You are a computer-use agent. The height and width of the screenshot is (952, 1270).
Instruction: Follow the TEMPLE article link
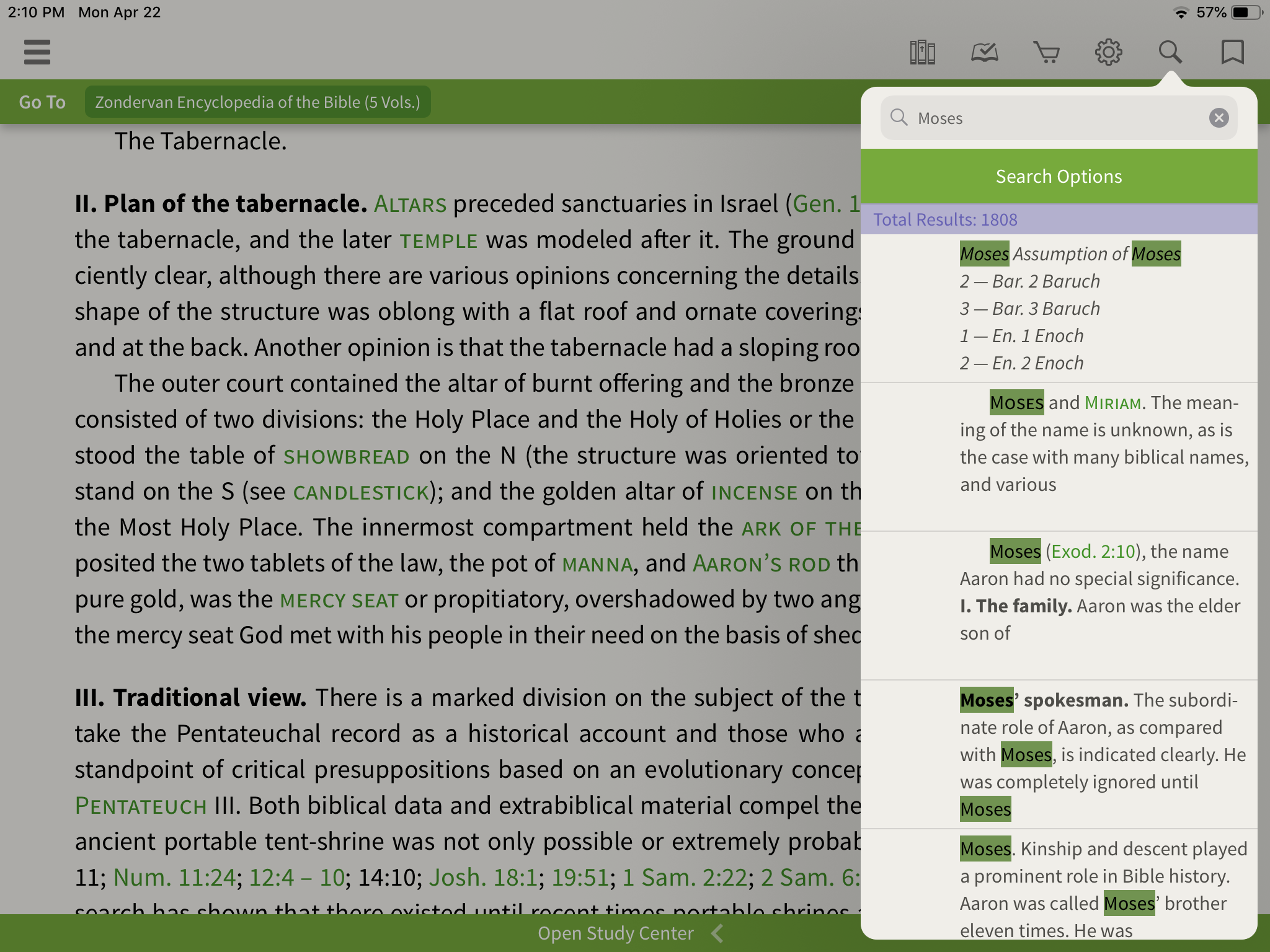point(438,240)
